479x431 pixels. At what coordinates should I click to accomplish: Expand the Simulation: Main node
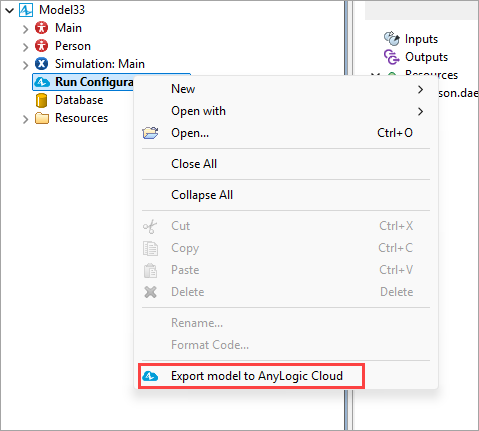click(25, 65)
